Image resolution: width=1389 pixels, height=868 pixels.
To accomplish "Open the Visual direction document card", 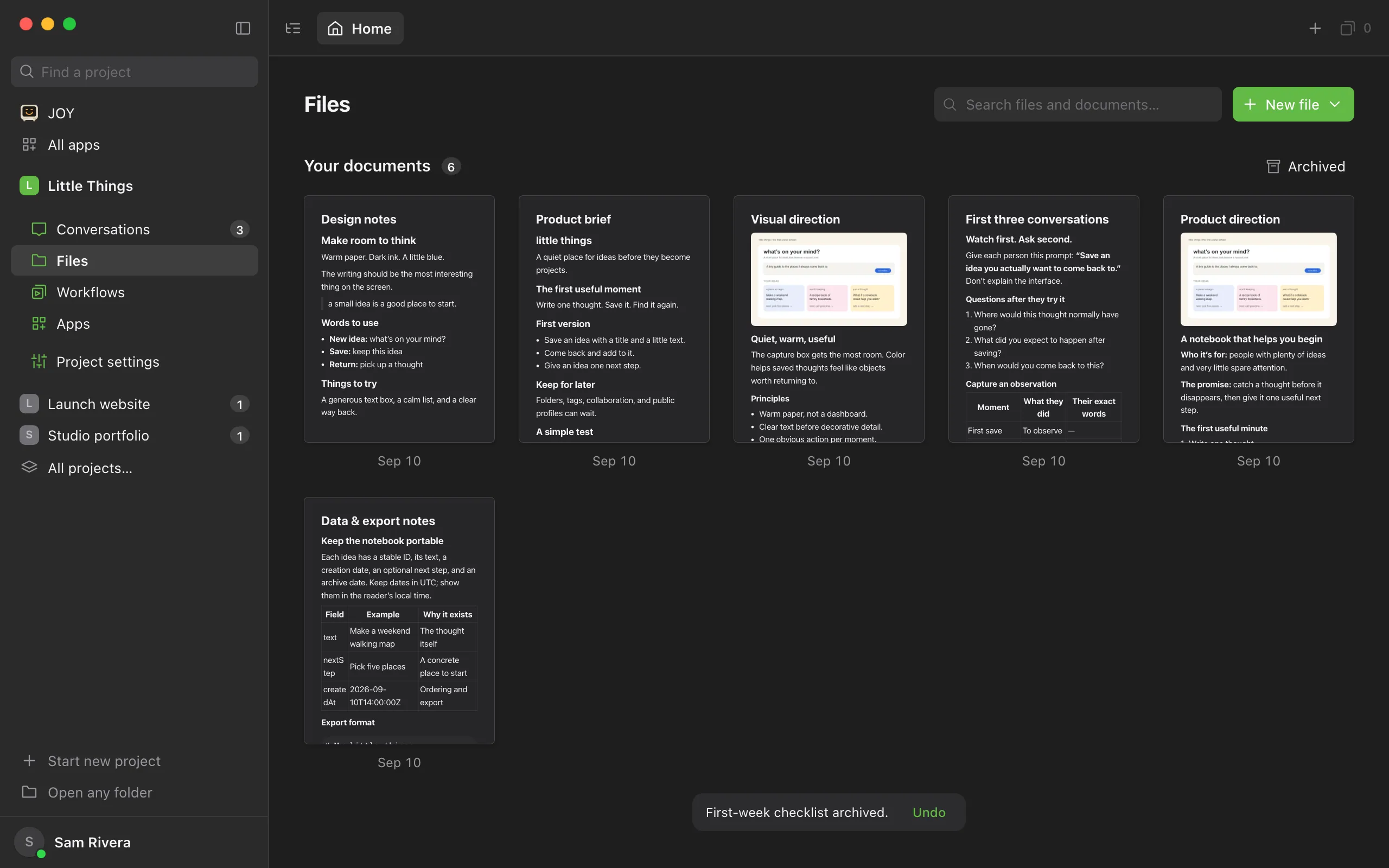I will (x=829, y=318).
